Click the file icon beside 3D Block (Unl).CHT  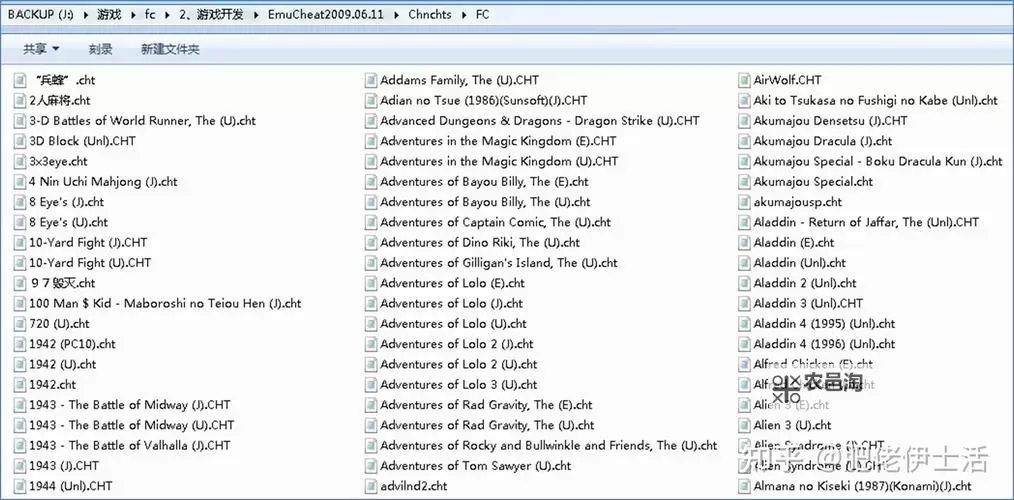click(x=19, y=141)
